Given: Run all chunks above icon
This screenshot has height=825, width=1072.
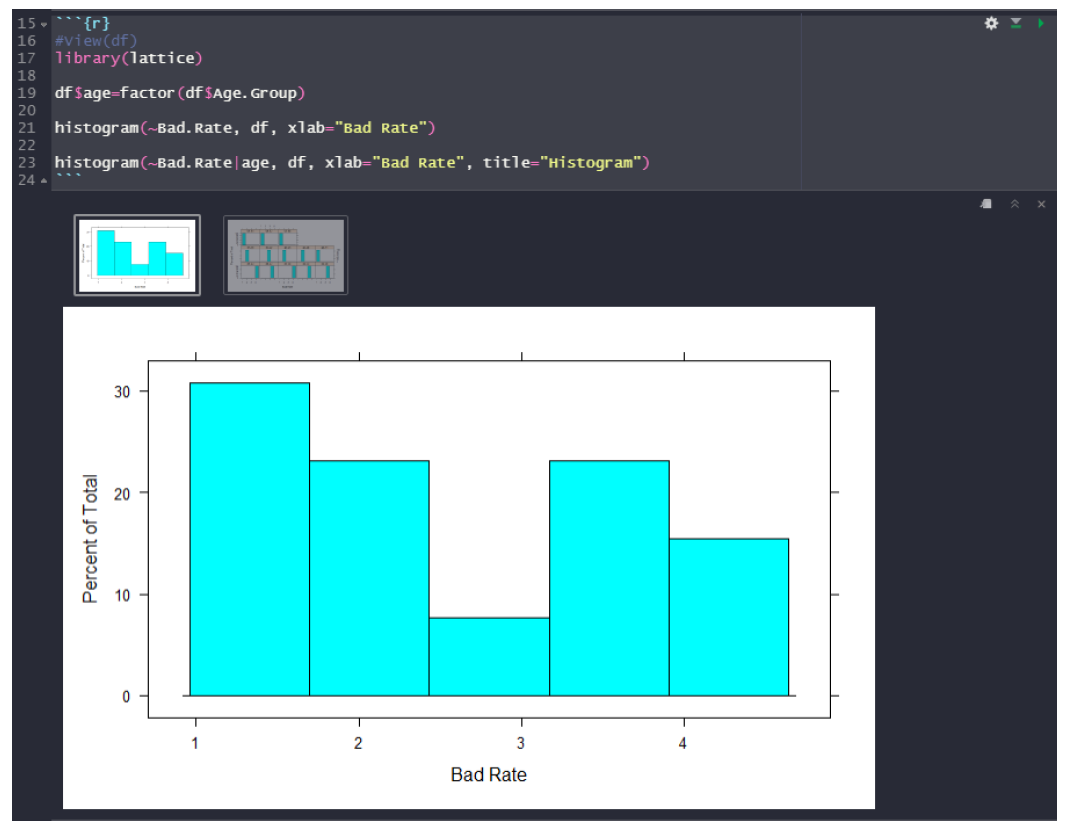Looking at the screenshot, I should (1016, 23).
